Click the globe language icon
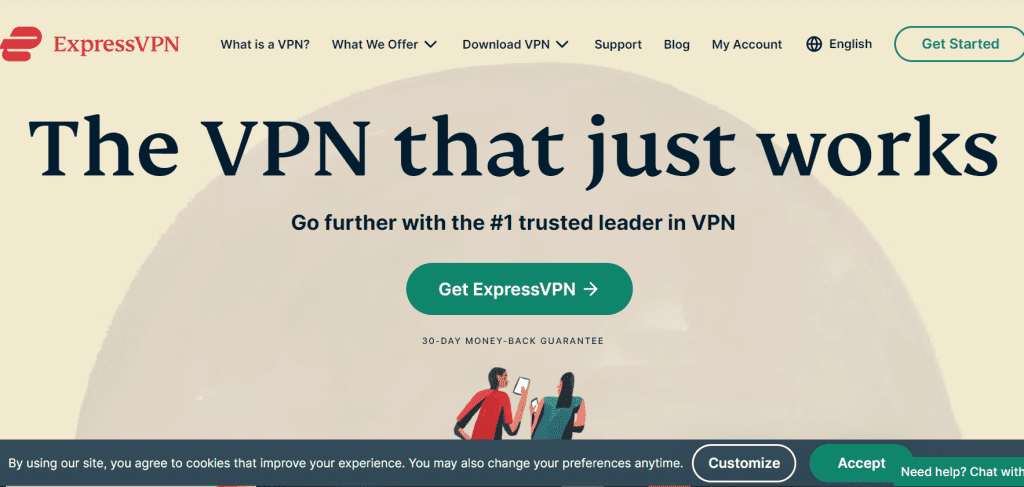The width and height of the screenshot is (1024, 487). pyautogui.click(x=814, y=44)
